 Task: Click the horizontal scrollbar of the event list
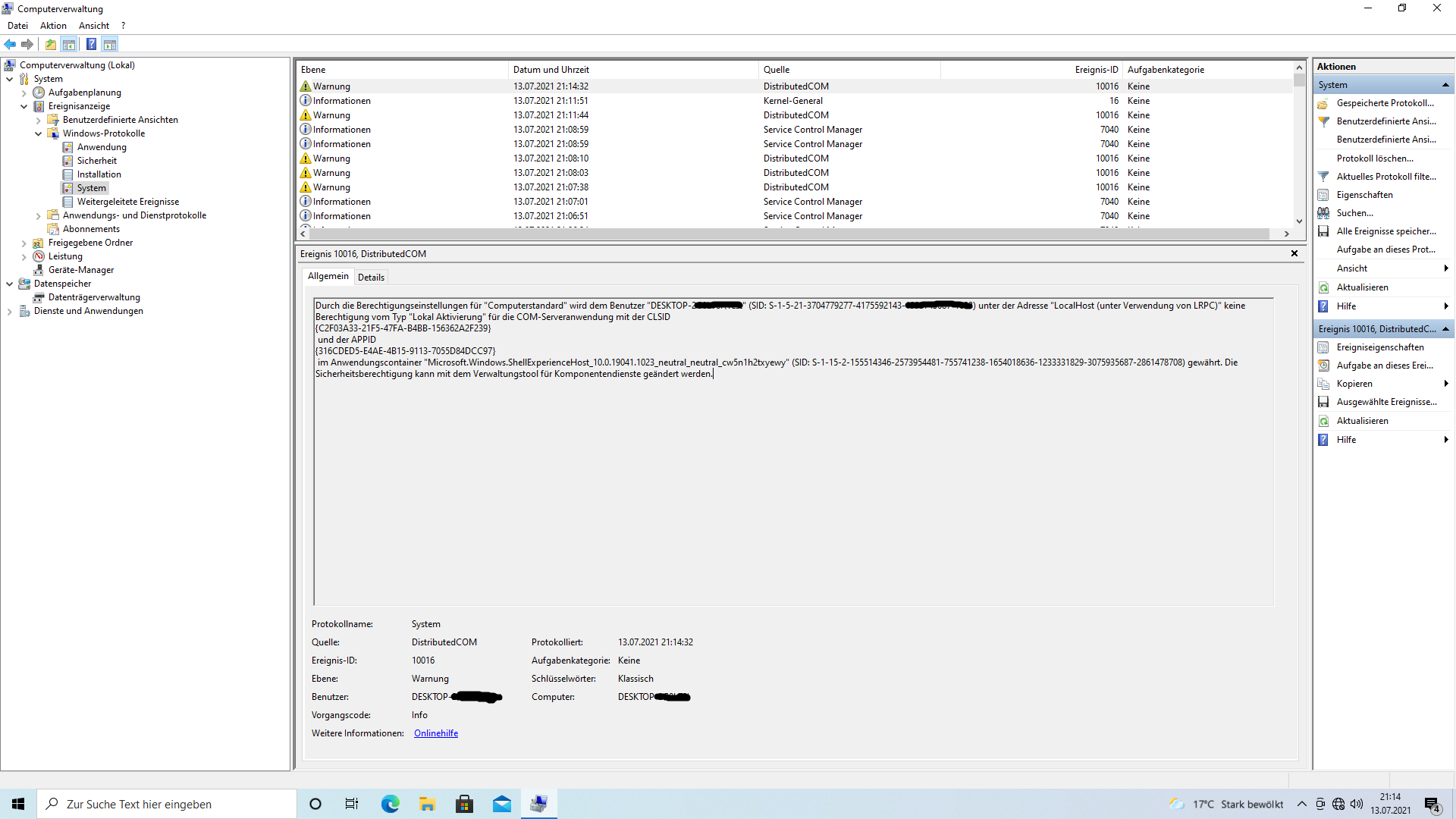(x=789, y=234)
